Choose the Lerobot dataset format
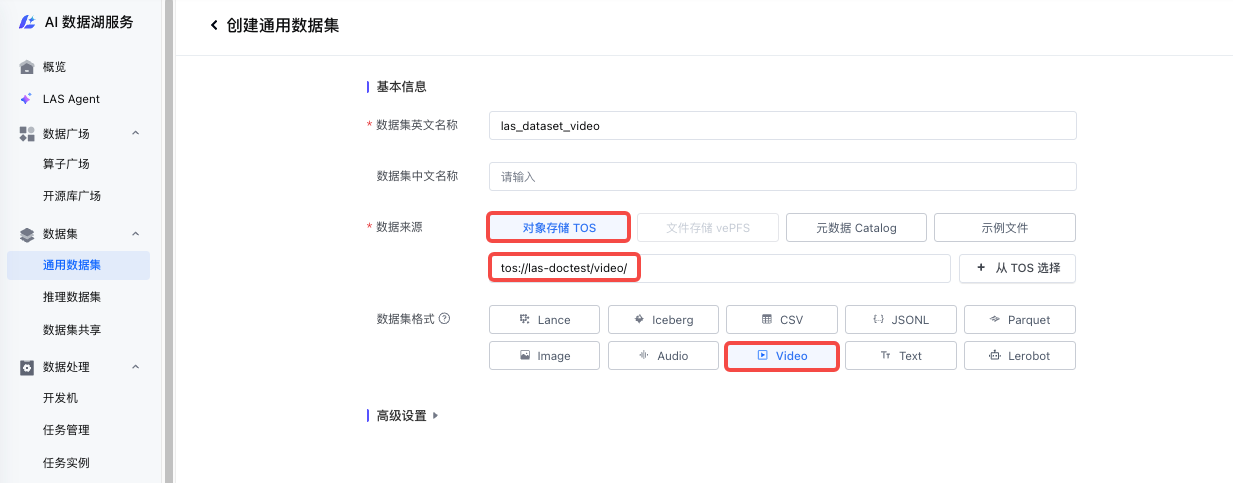This screenshot has width=1233, height=483. [1019, 356]
